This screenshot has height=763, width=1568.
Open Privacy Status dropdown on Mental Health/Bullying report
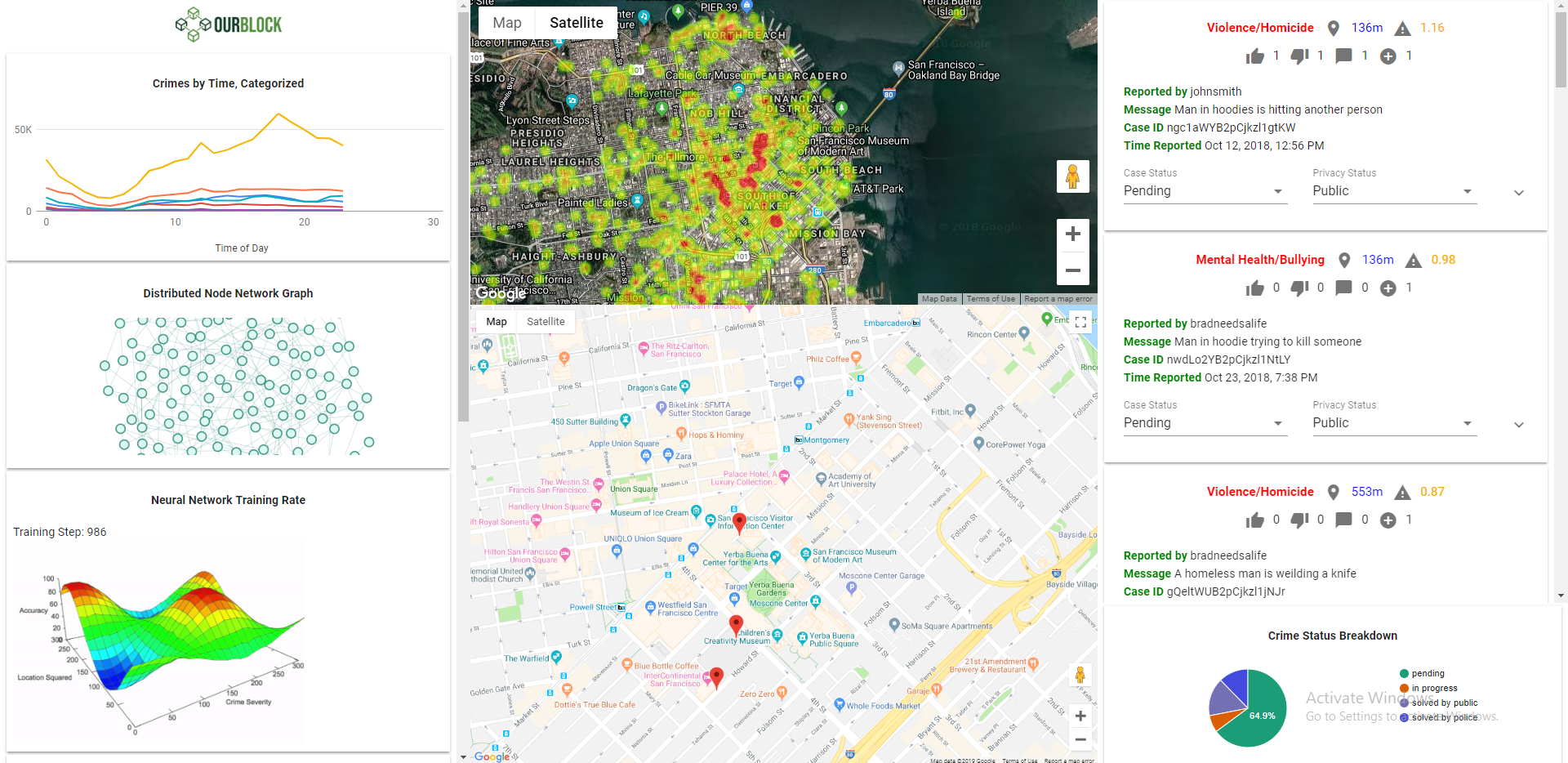pos(1395,423)
